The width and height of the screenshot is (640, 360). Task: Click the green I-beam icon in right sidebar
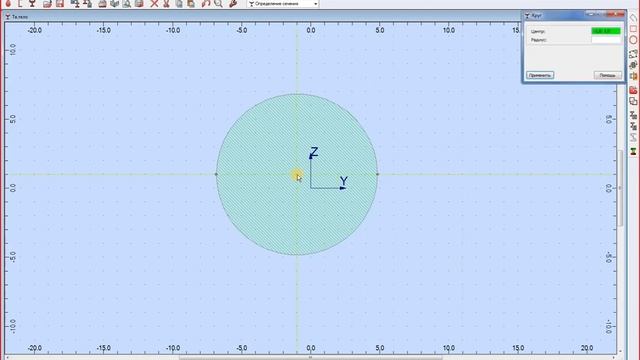tap(633, 151)
